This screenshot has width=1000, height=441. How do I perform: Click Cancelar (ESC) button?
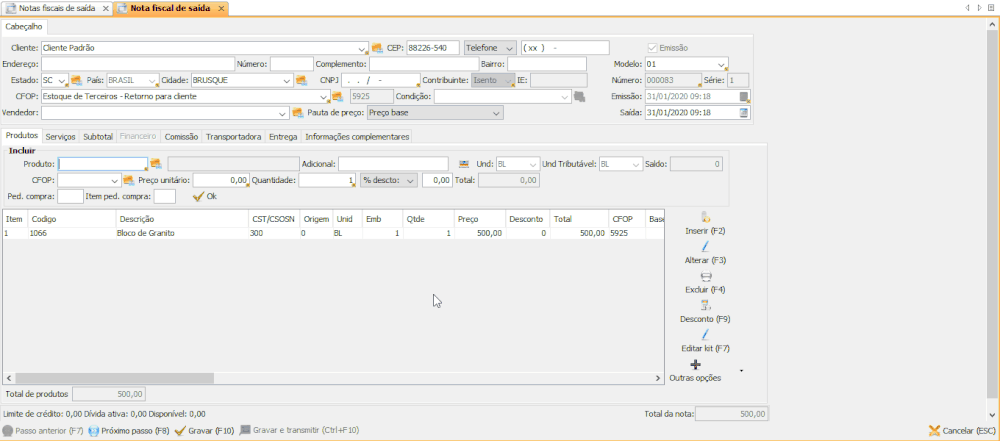click(959, 431)
